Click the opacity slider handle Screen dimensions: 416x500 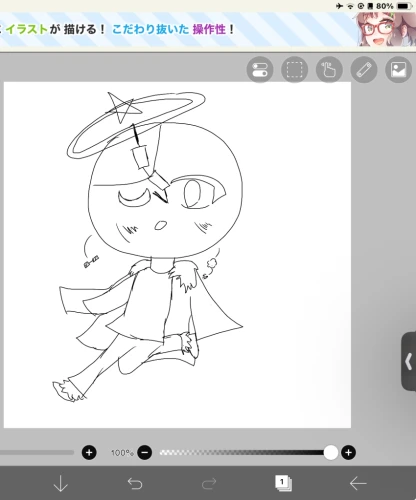(331, 453)
